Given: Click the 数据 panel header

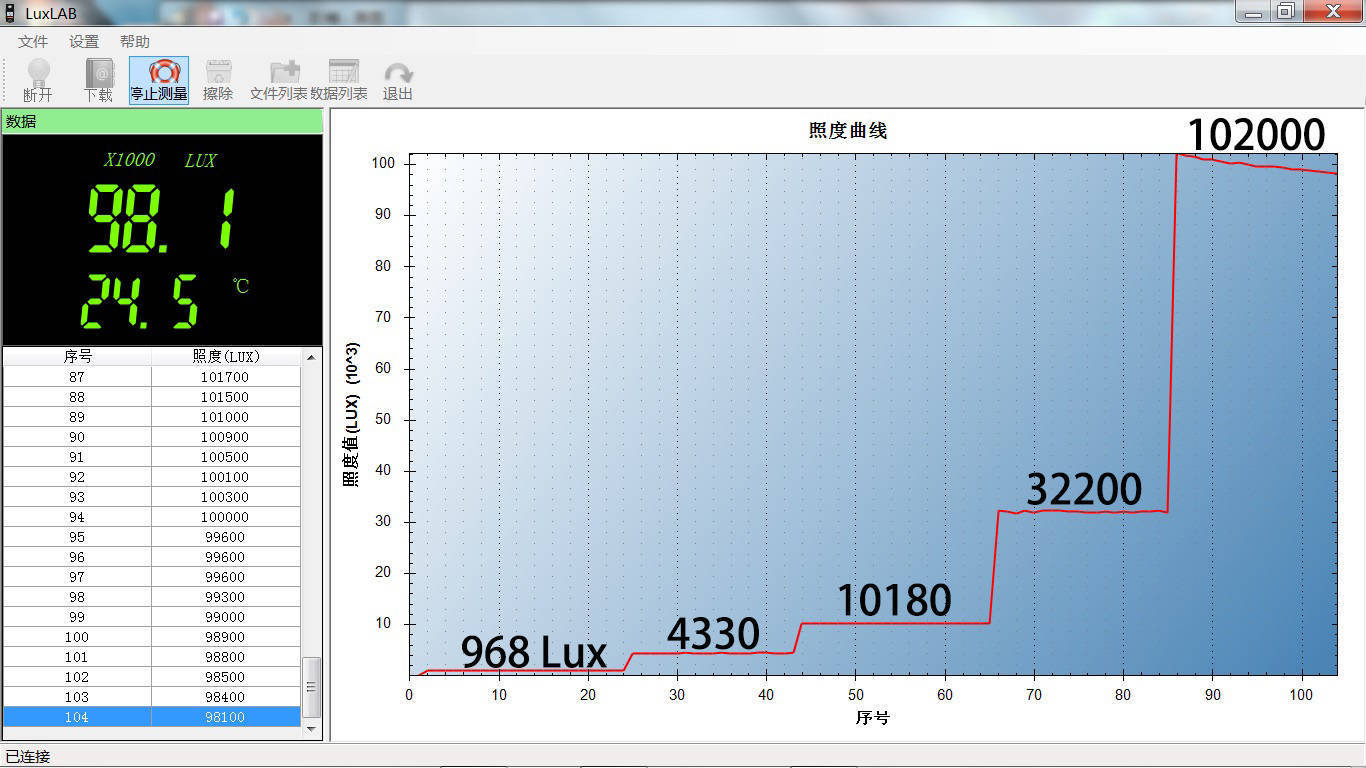Looking at the screenshot, I should pos(162,121).
